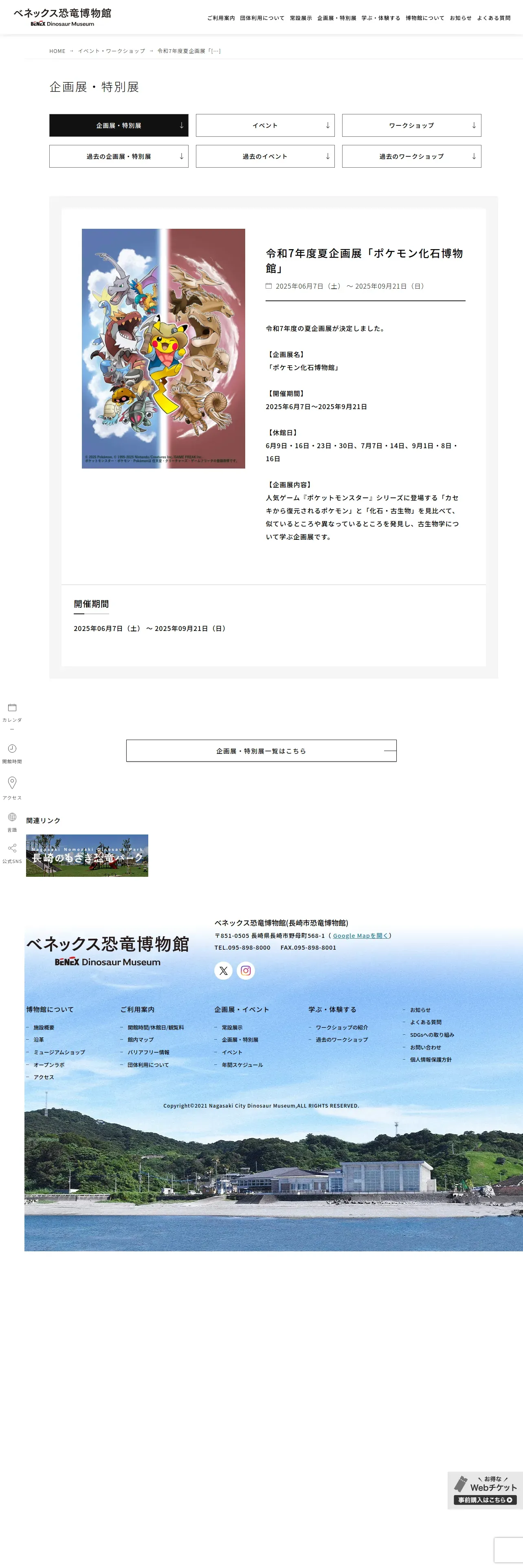Open 学ぶ・体験する in top navigation
The width and height of the screenshot is (523, 1568).
(x=380, y=18)
